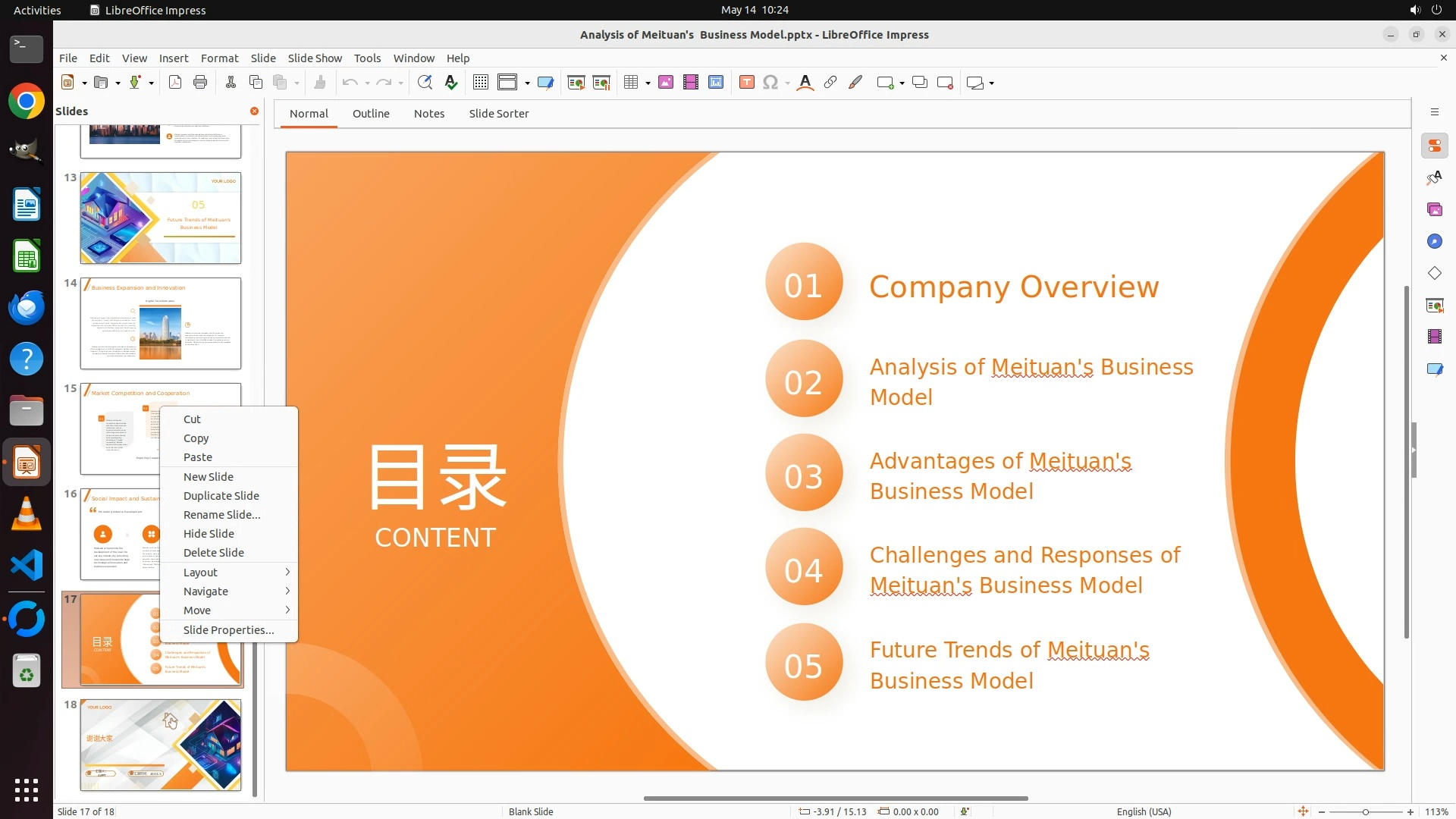Click the Export as PDF icon
The image size is (1456, 819).
coord(175,83)
